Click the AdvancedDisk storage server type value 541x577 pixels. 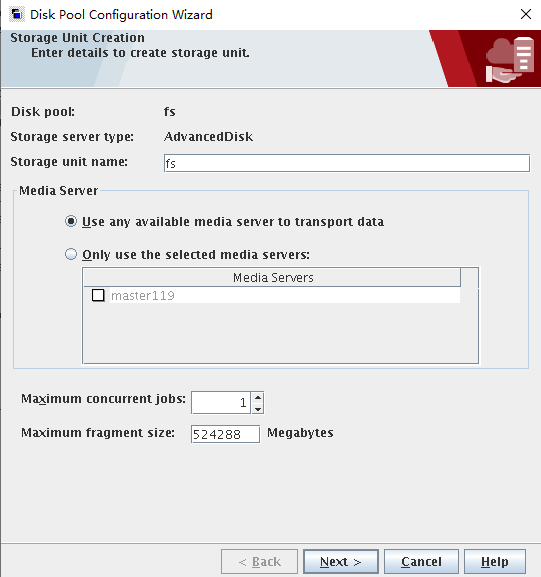208,137
